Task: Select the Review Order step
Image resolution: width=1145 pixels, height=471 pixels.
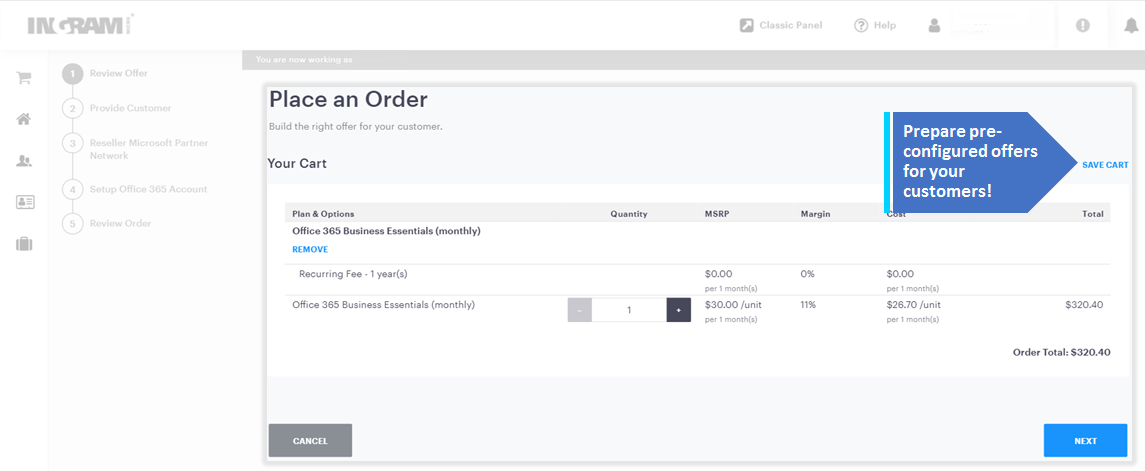Action: click(x=120, y=223)
